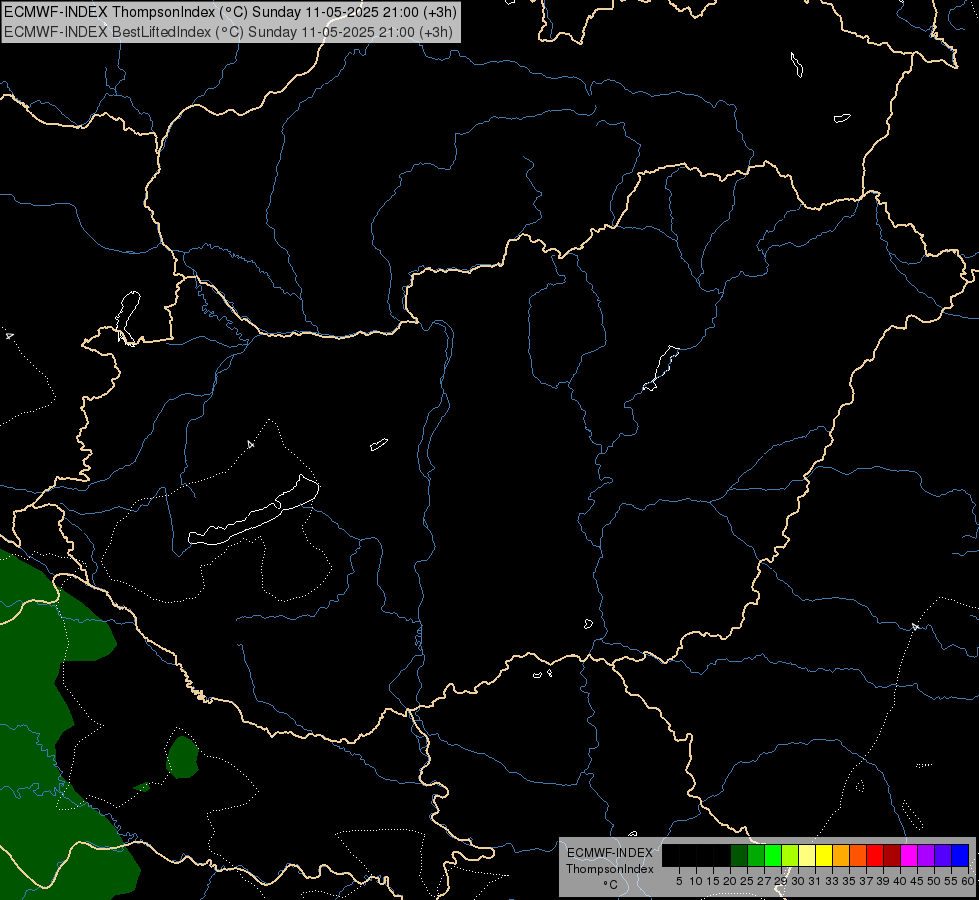Click the bright red 37-39 legend swatch
Screen dimensions: 979x900
pos(875,855)
